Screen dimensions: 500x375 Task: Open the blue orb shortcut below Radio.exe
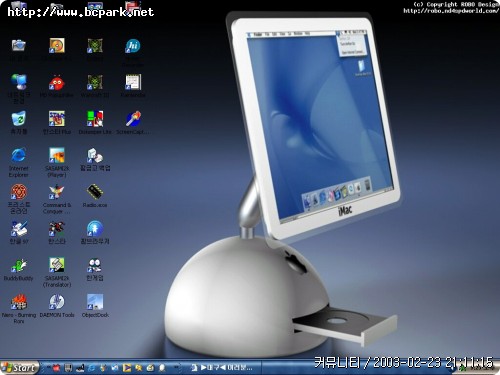[x=95, y=229]
